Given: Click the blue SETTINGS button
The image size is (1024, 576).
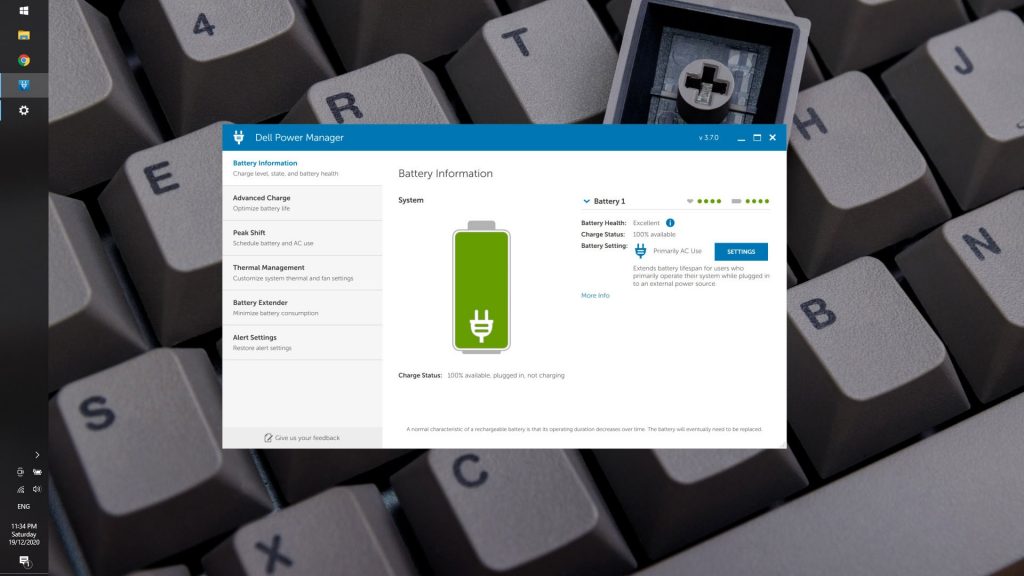Looking at the screenshot, I should (741, 251).
